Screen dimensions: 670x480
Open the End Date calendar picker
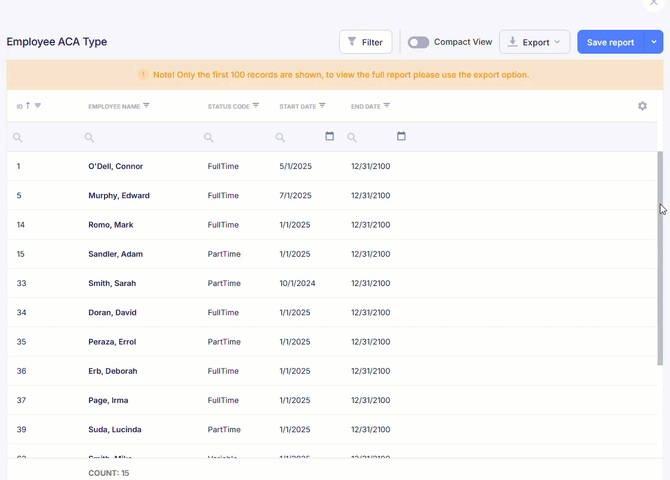tap(401, 136)
